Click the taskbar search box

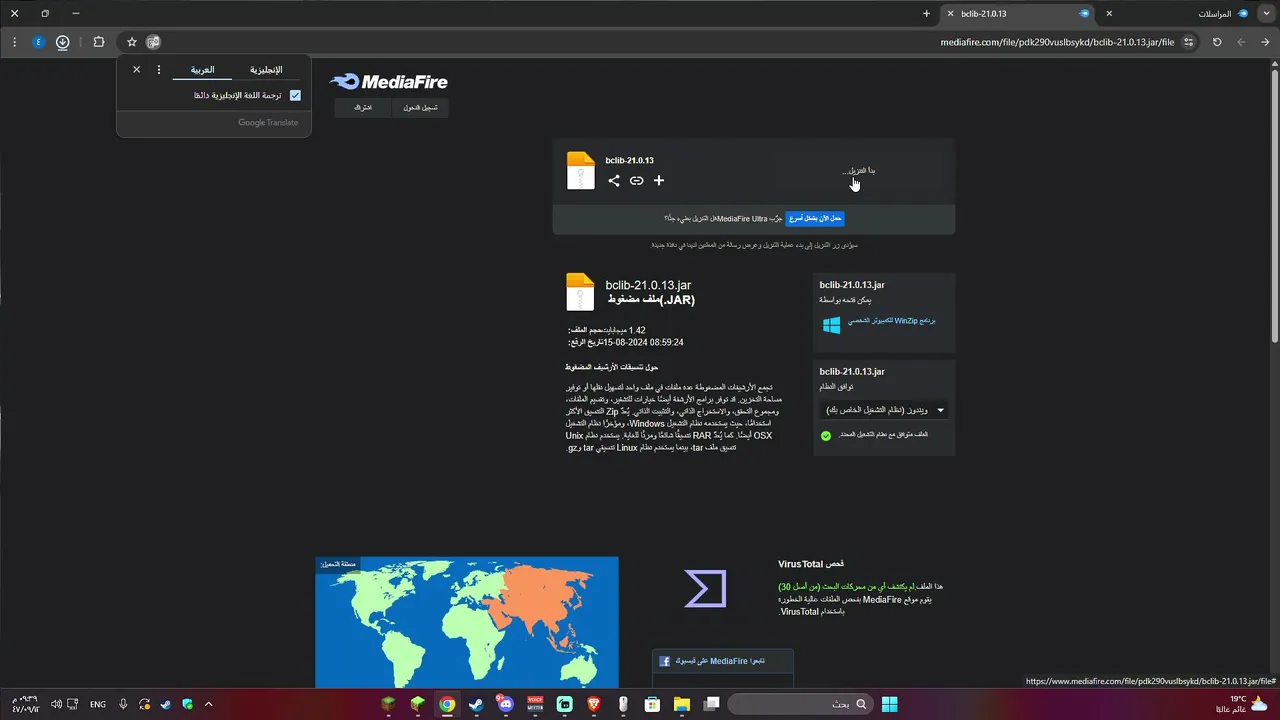pos(799,705)
